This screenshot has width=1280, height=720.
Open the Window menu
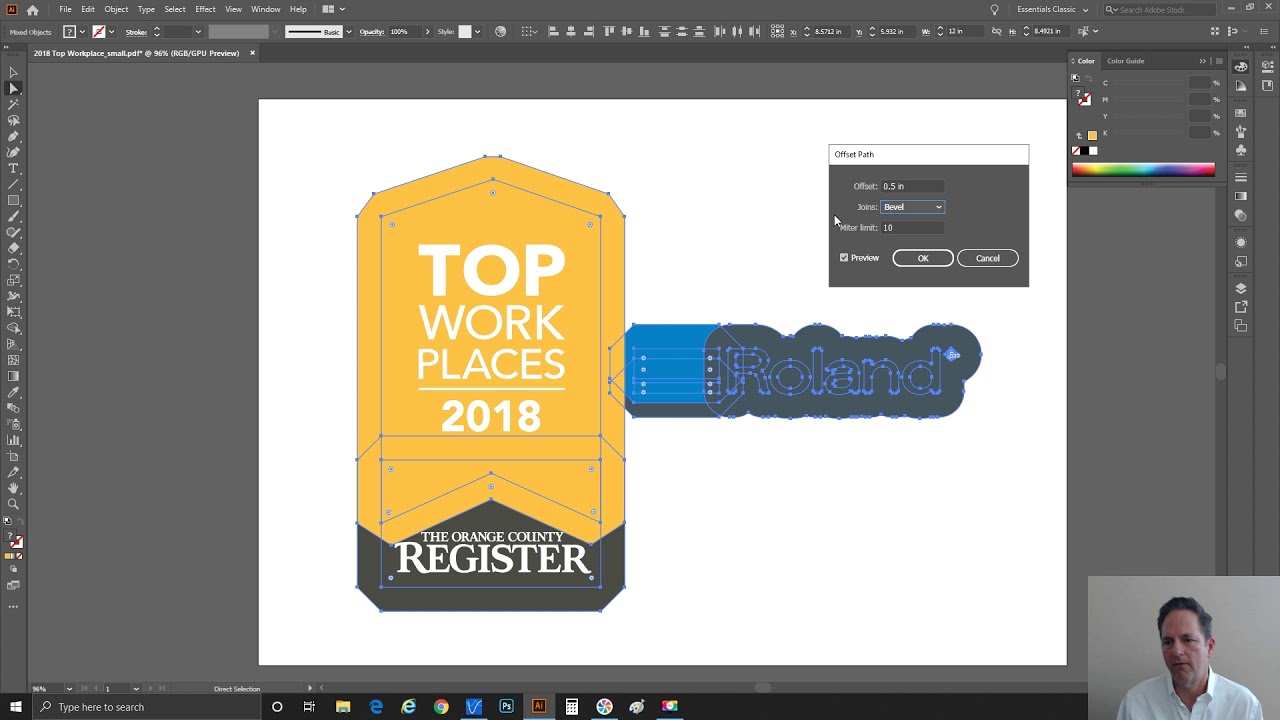[x=265, y=9]
